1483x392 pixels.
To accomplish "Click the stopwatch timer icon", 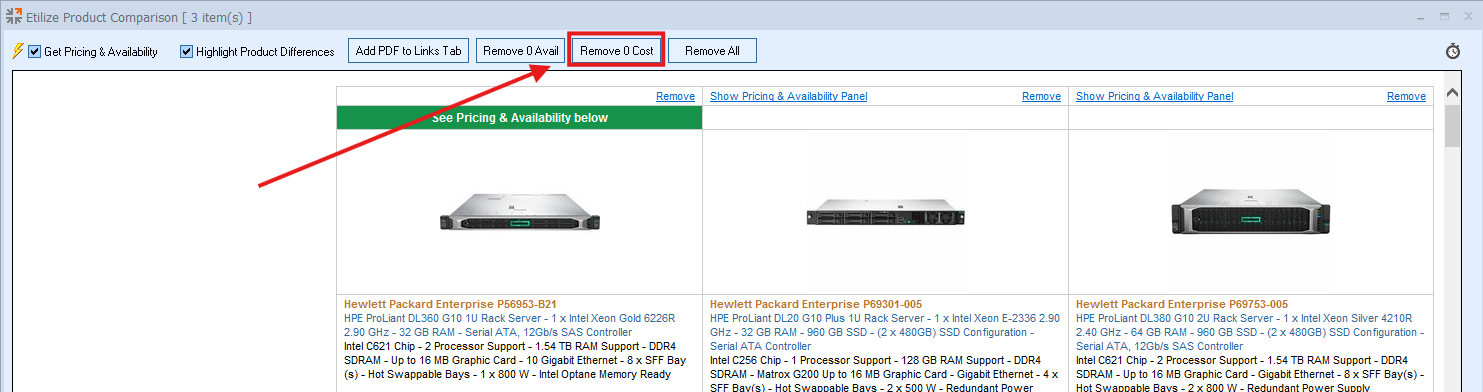I will click(1453, 51).
